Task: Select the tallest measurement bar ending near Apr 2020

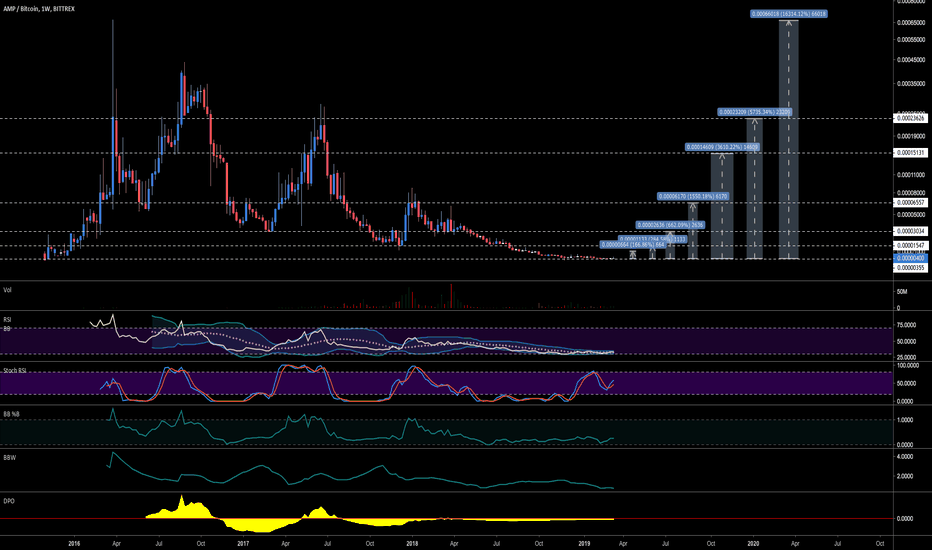Action: 789,140
